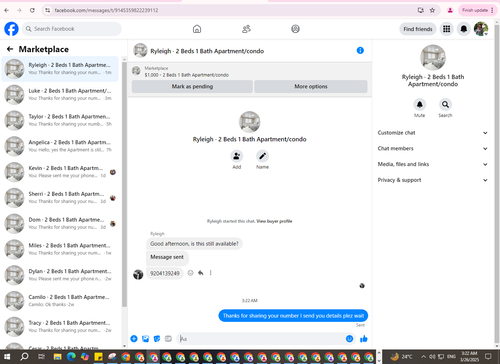500x364 pixels.
Task: Open Sherri's apartment conversation
Action: 60,198
